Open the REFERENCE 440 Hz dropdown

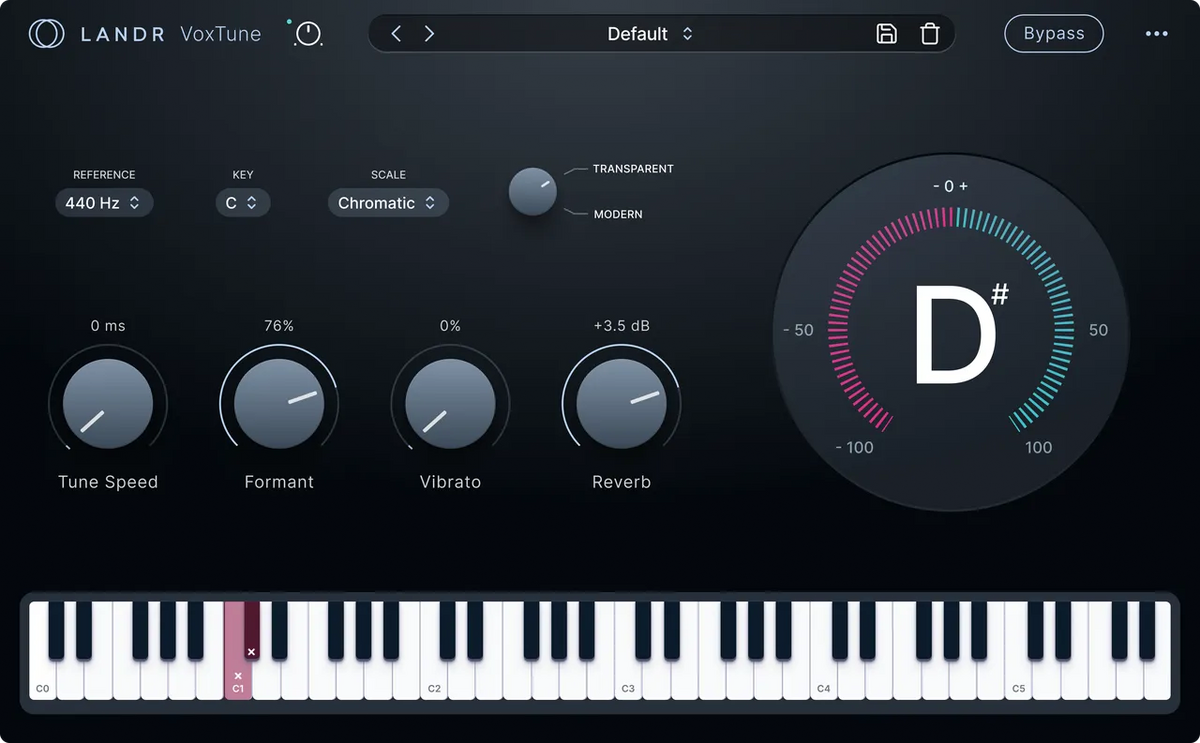104,202
